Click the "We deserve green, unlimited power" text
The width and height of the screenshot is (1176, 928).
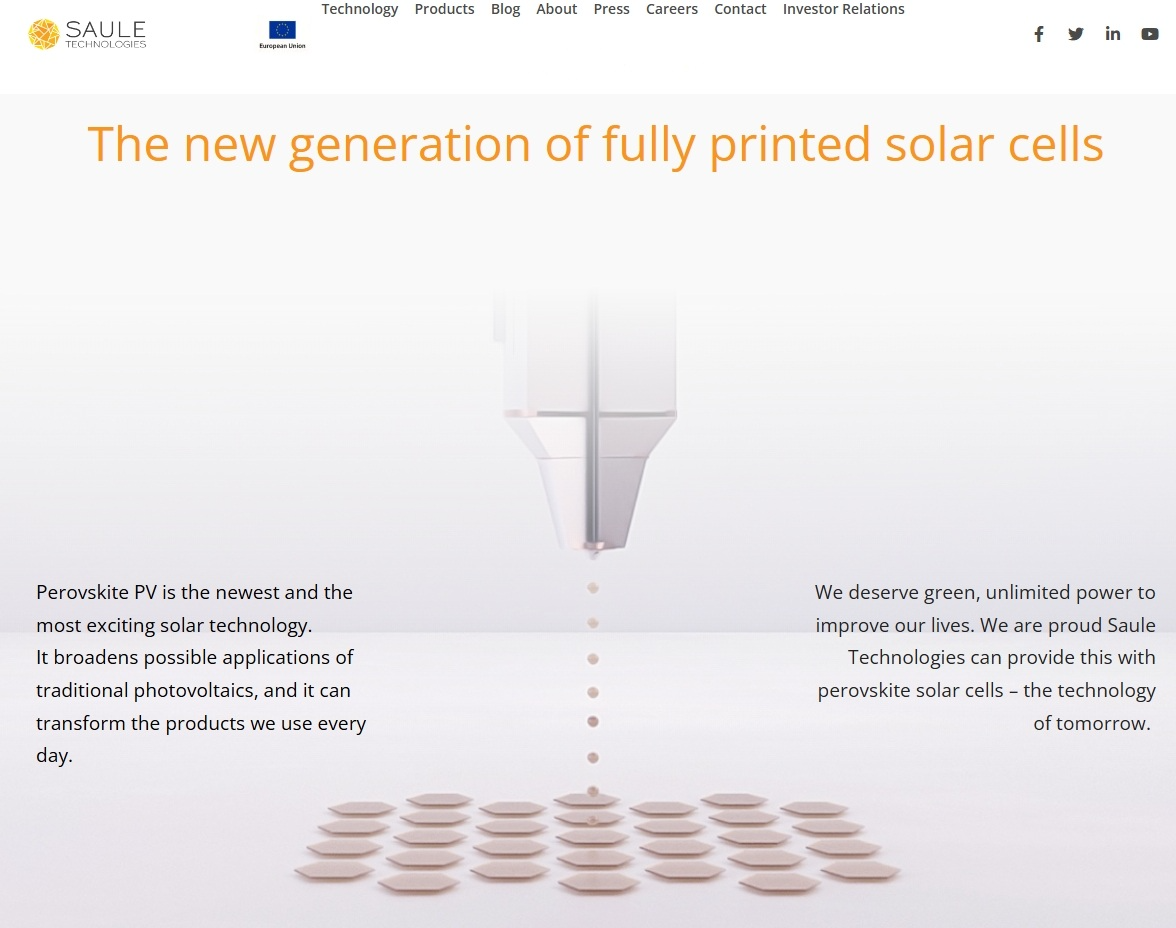click(x=985, y=657)
